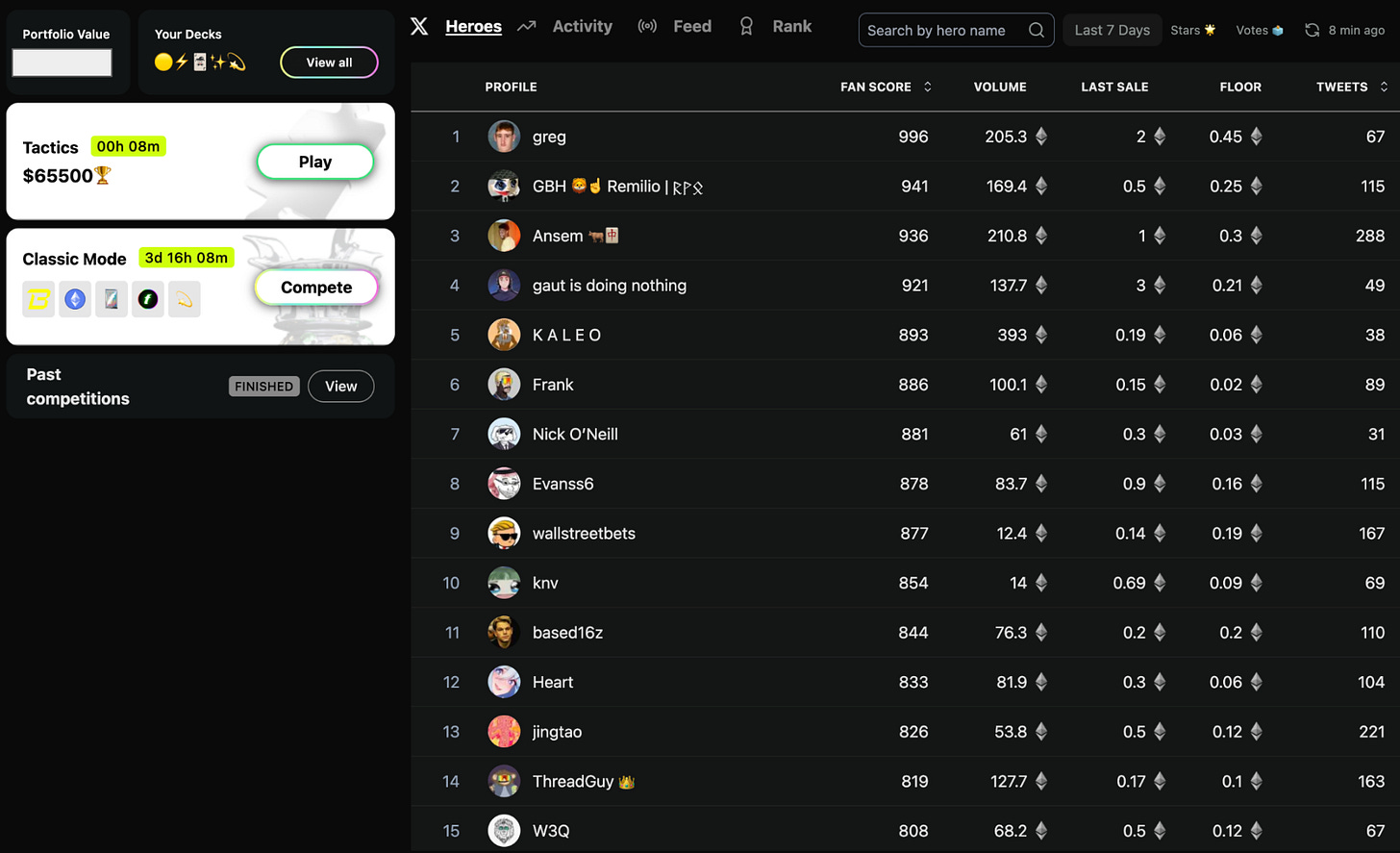Click the crown emoji next to ThreadGuy
Viewport: 1400px width, 853px height.
pyautogui.click(x=627, y=782)
